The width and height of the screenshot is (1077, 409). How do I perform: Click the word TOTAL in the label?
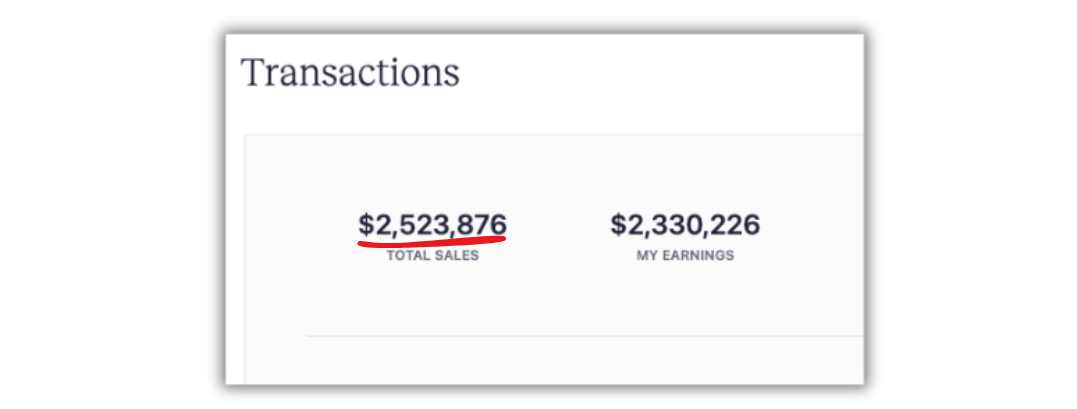tap(409, 256)
